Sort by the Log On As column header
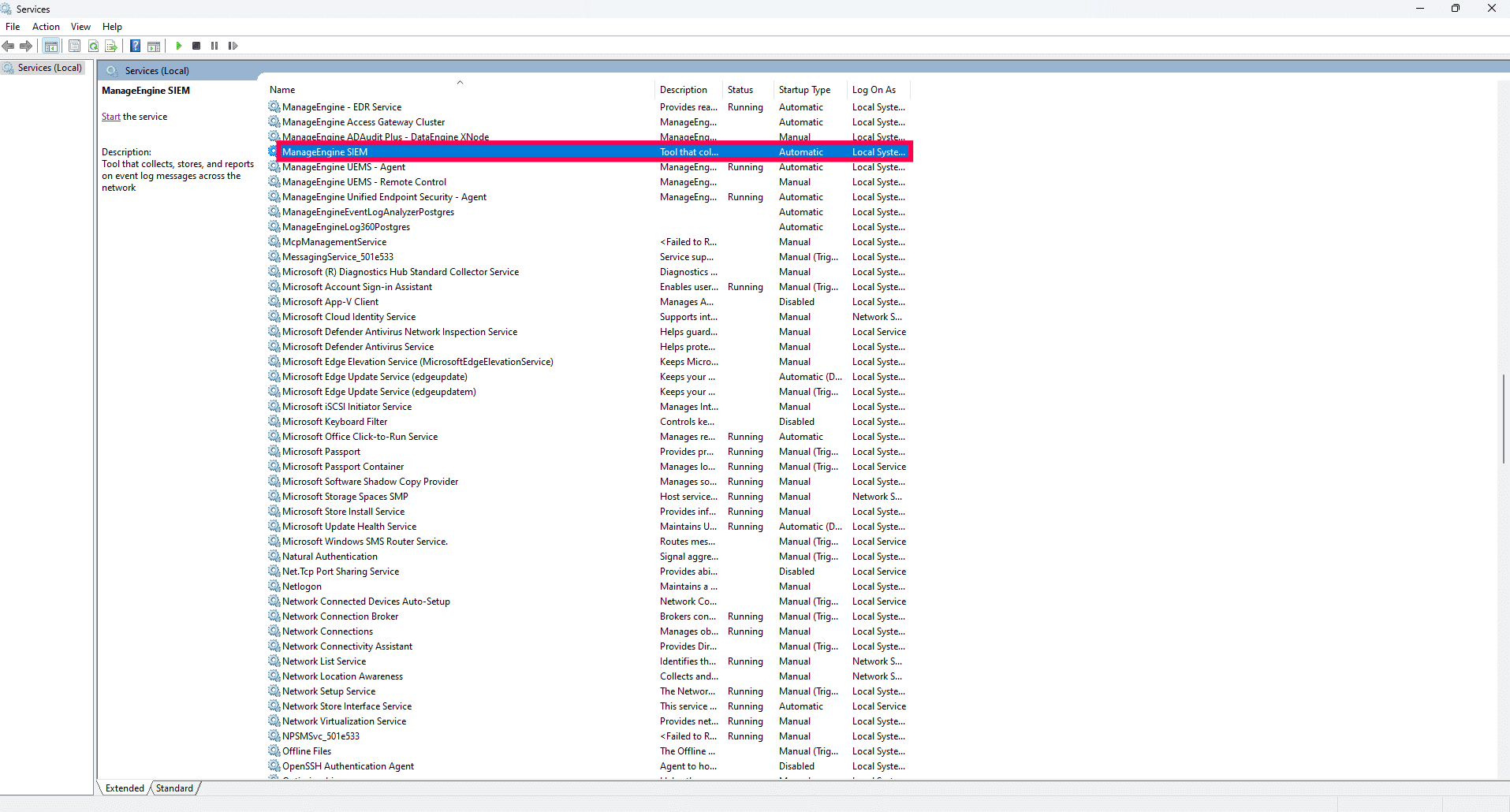The height and width of the screenshot is (812, 1510). click(879, 90)
